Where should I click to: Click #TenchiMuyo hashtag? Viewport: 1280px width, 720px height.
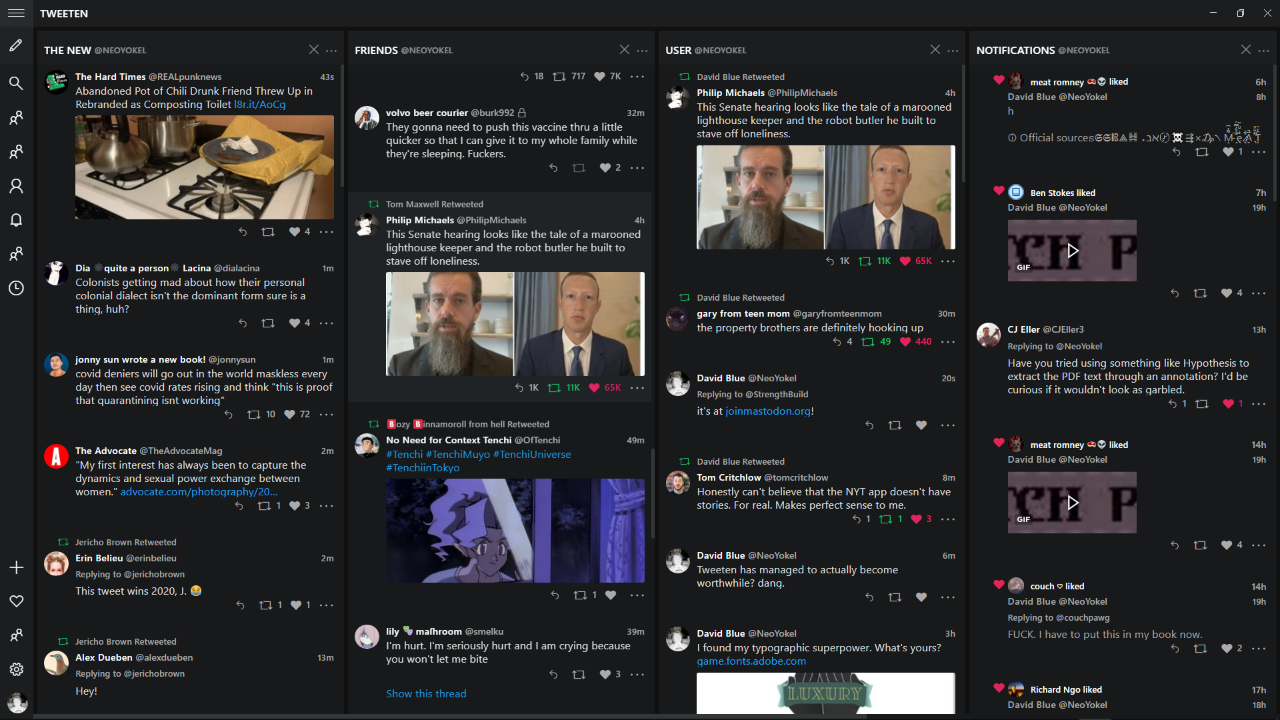pyautogui.click(x=458, y=454)
